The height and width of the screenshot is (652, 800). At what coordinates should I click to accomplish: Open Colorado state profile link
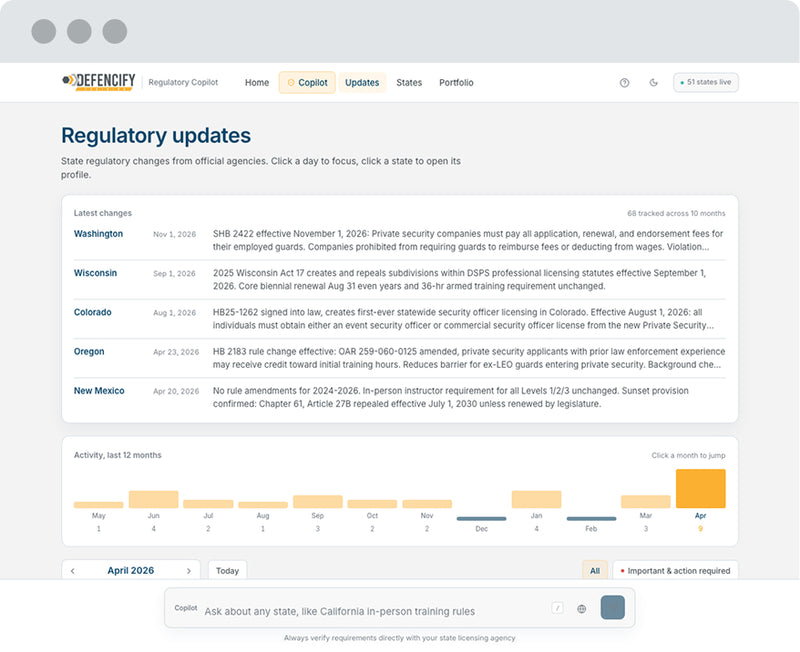point(92,312)
